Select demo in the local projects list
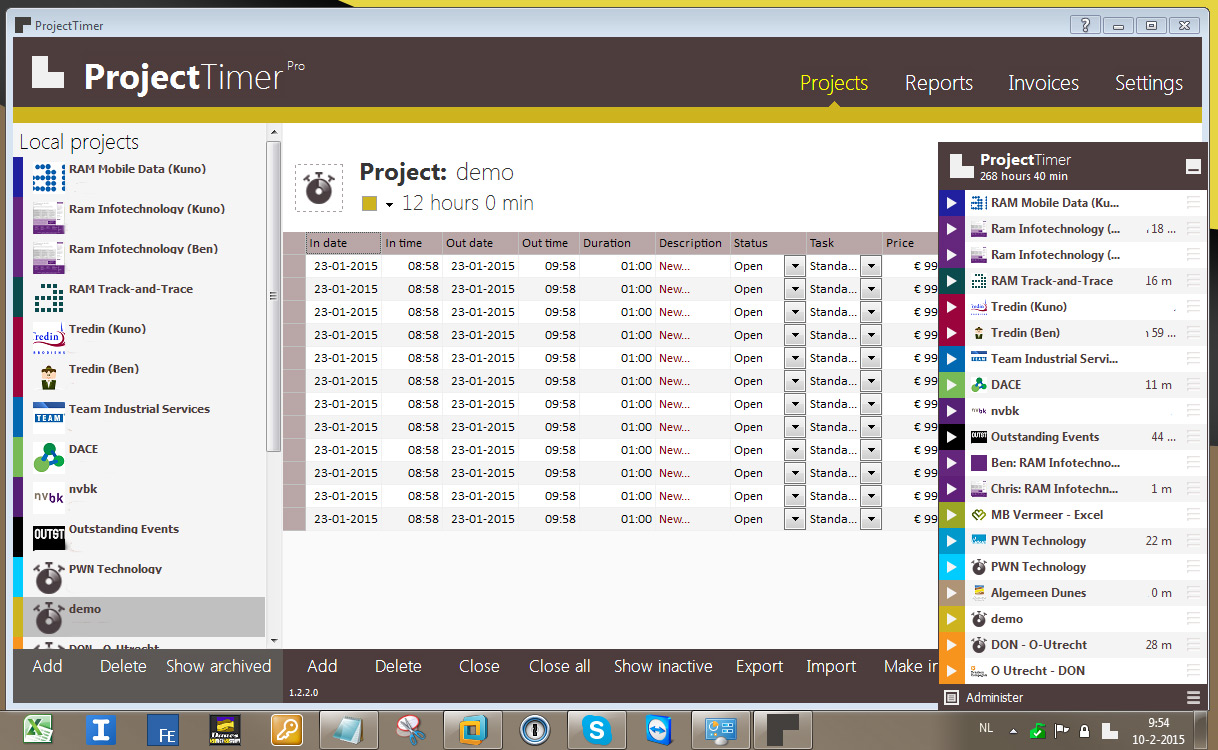The image size is (1218, 750). 139,617
